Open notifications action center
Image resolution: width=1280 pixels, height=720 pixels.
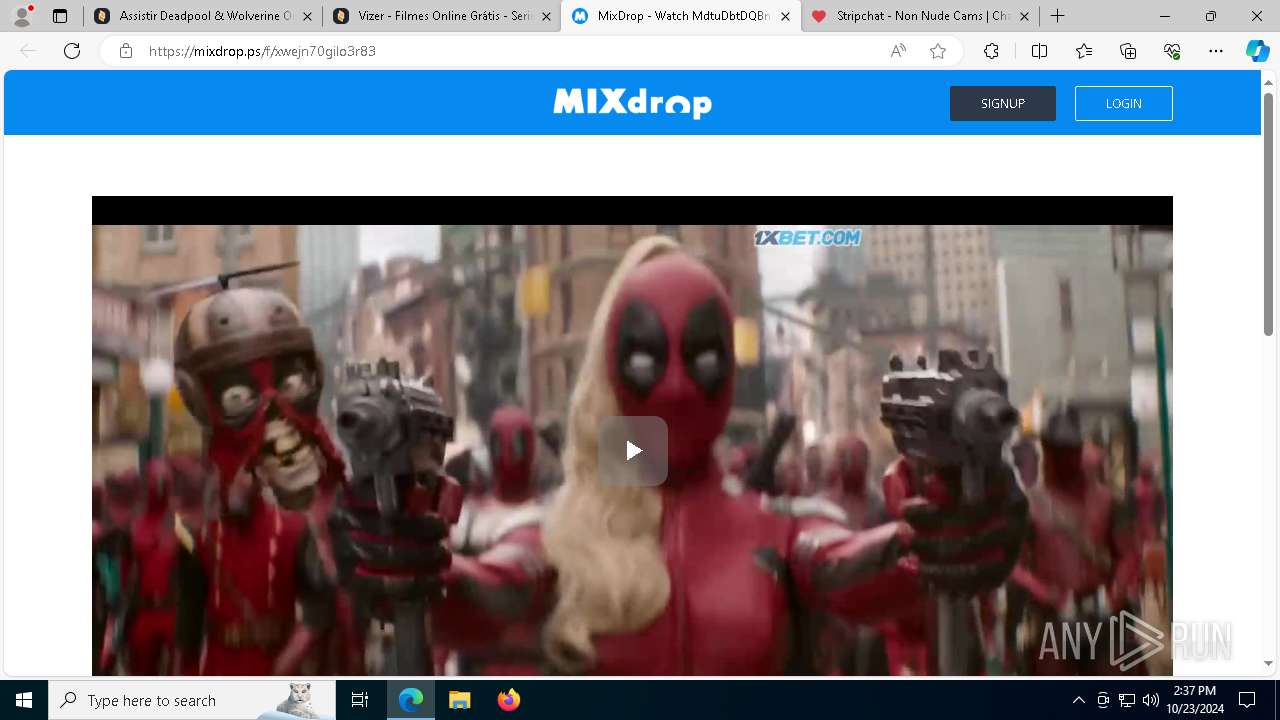point(1247,700)
